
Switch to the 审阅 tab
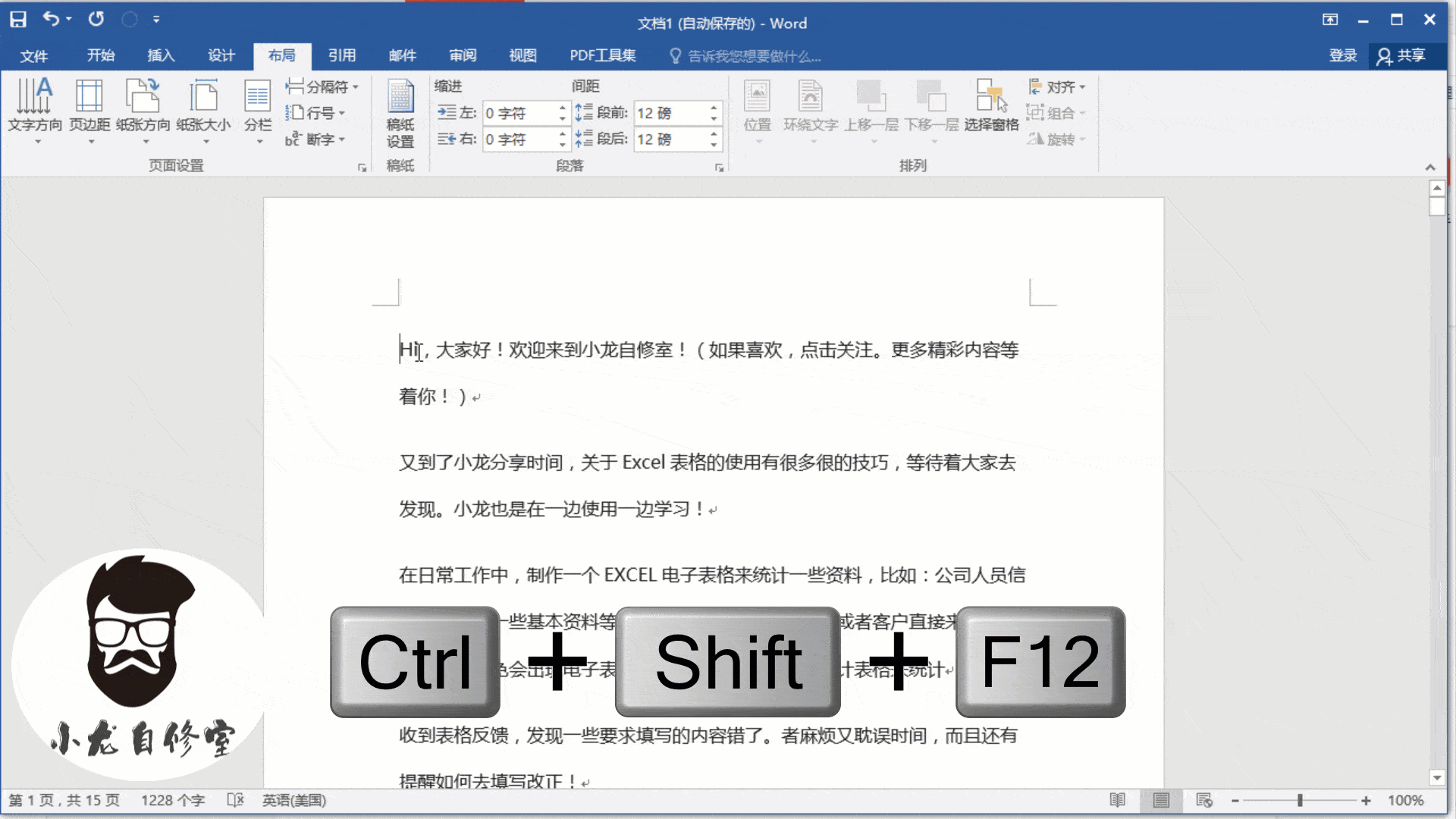pos(463,55)
